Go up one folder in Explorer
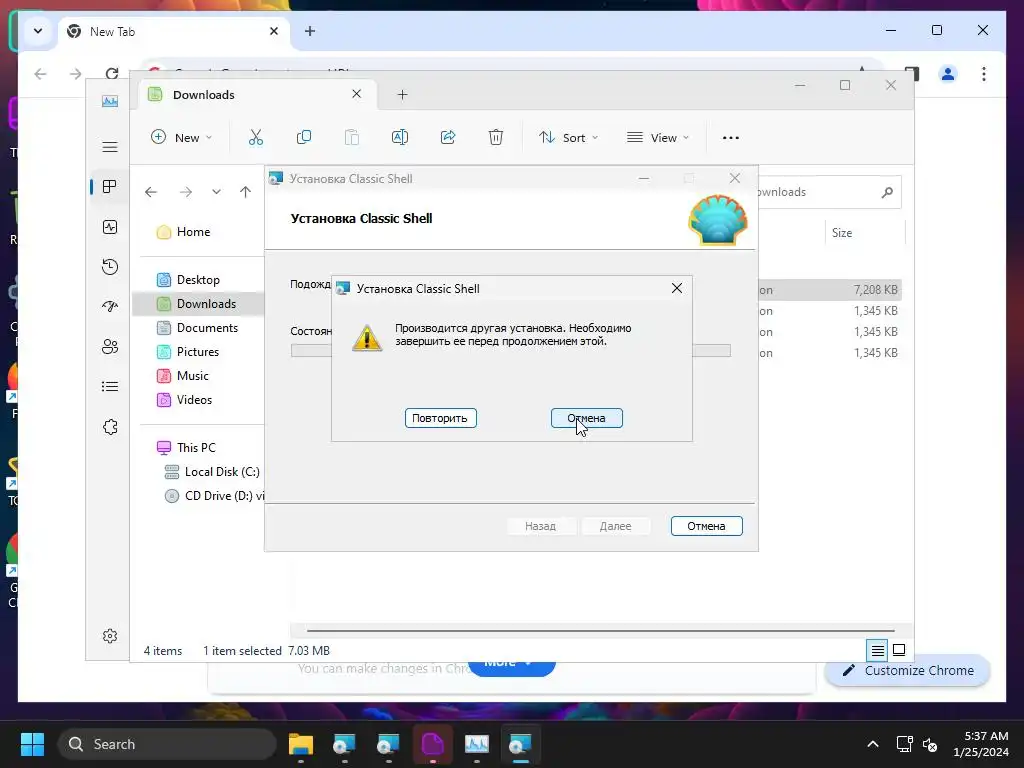Image resolution: width=1024 pixels, height=768 pixels. pos(245,192)
